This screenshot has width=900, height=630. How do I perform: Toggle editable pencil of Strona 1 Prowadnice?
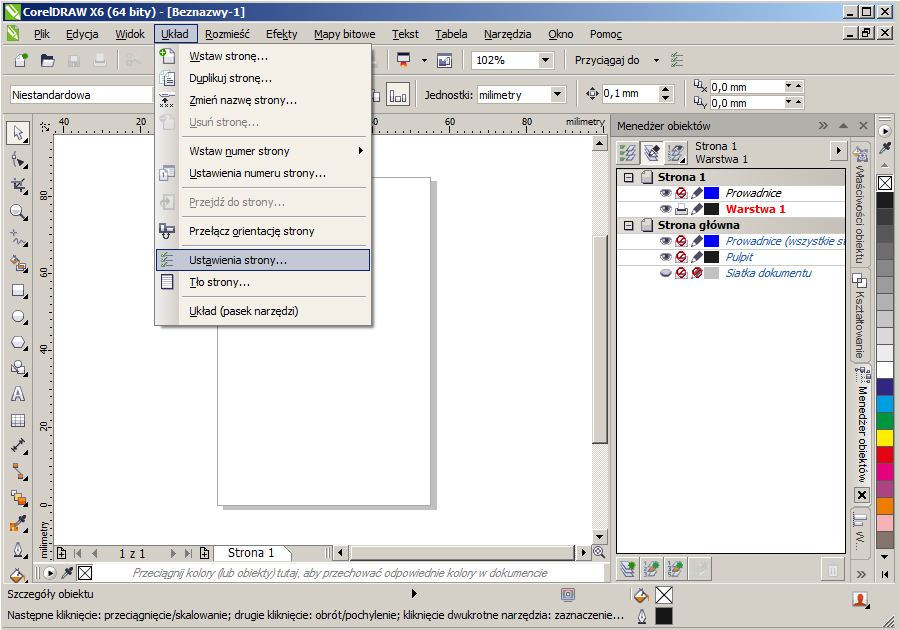[x=696, y=193]
